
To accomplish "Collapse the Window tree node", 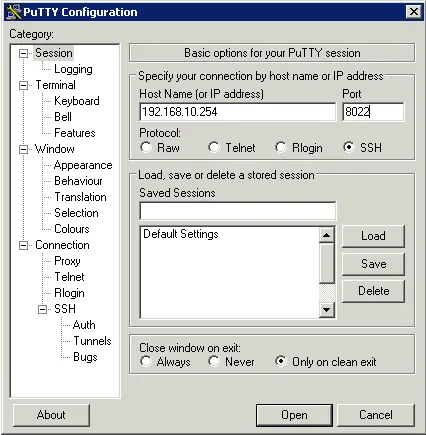I will point(23,149).
